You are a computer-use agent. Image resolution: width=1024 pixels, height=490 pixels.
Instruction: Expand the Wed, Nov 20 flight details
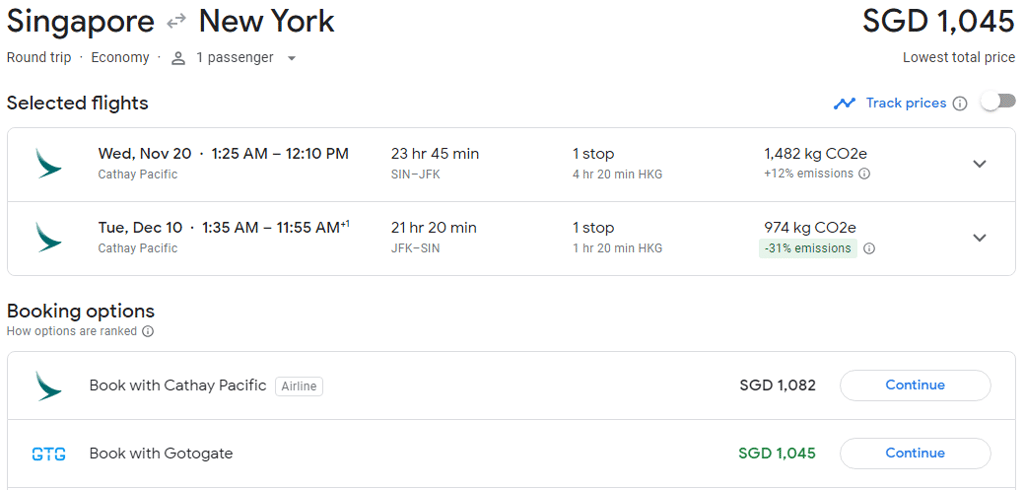pyautogui.click(x=979, y=164)
